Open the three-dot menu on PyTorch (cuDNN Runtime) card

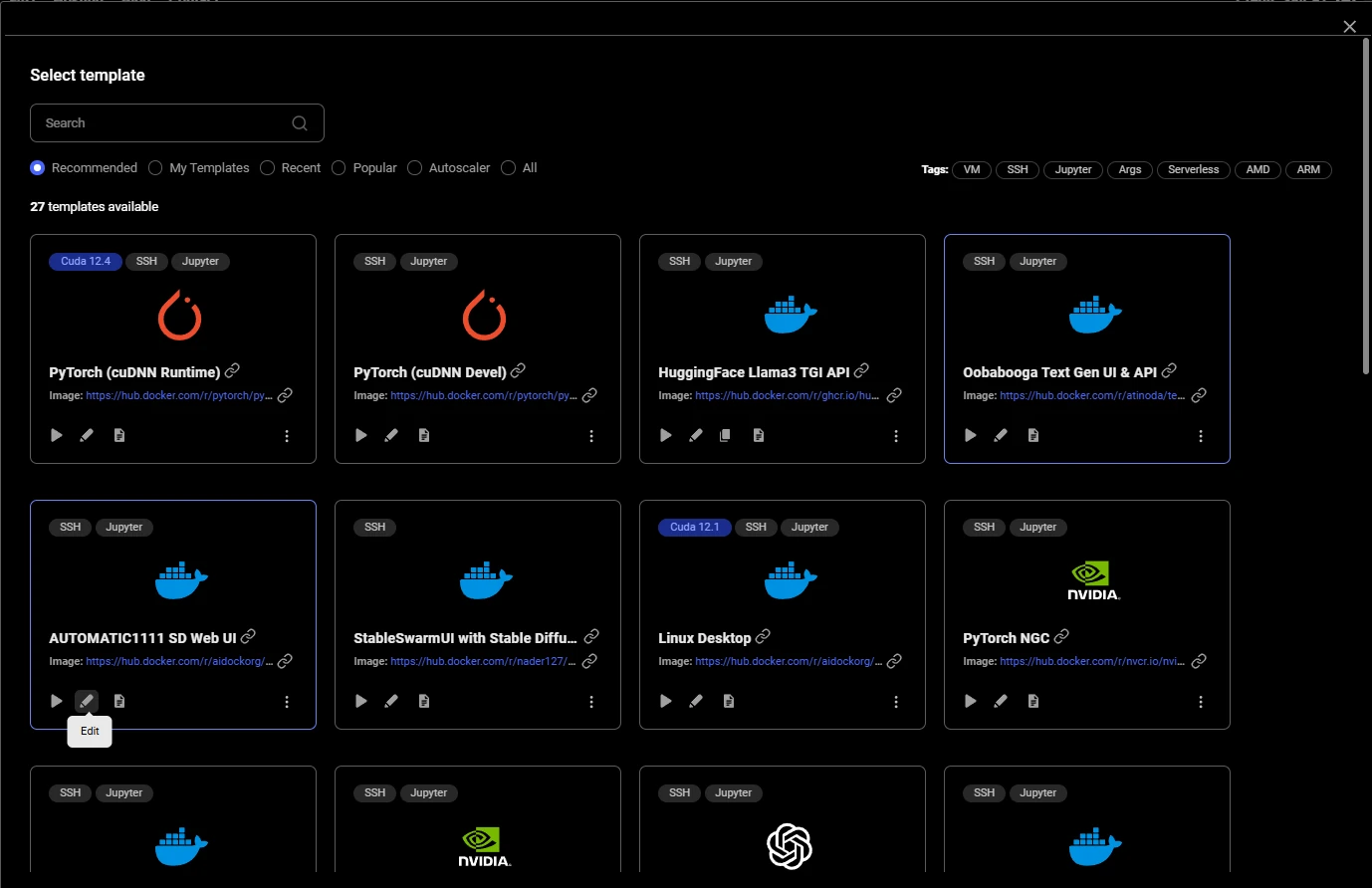tap(287, 436)
